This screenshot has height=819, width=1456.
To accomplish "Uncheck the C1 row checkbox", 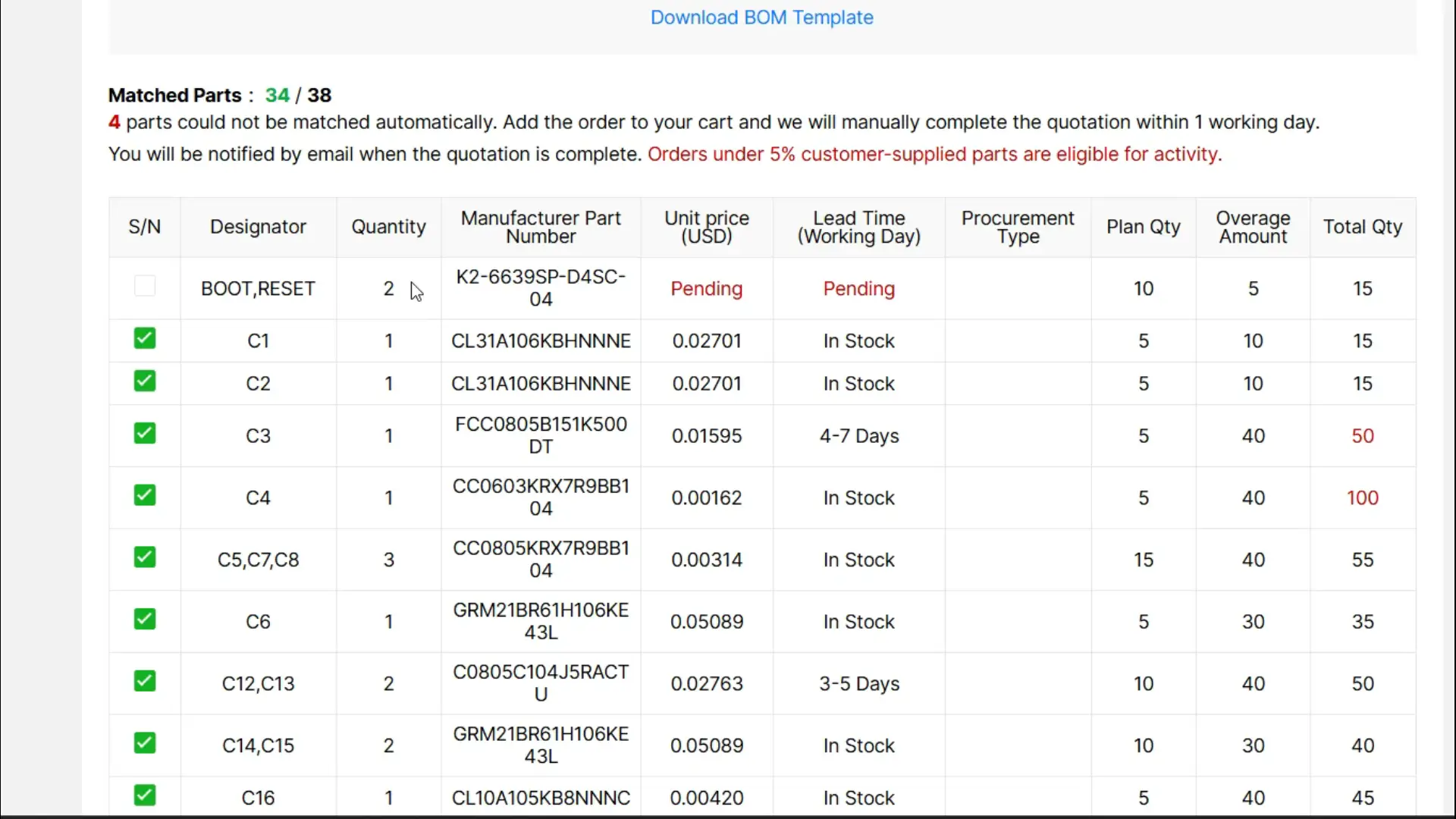I will tap(144, 338).
